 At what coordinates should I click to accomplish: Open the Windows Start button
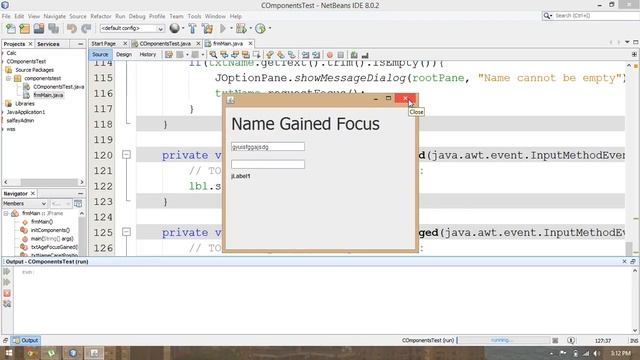coord(9,353)
